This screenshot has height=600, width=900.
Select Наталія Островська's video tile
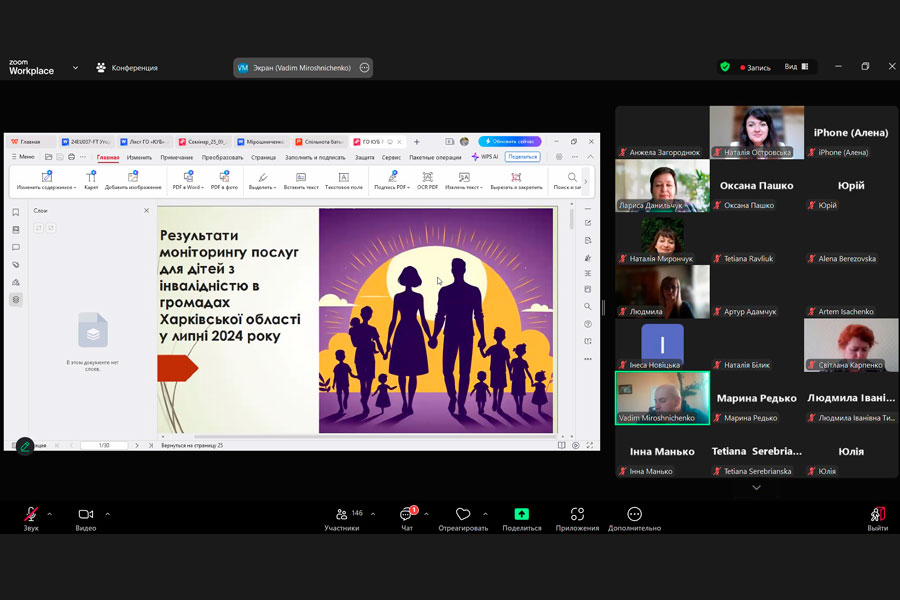pos(756,132)
